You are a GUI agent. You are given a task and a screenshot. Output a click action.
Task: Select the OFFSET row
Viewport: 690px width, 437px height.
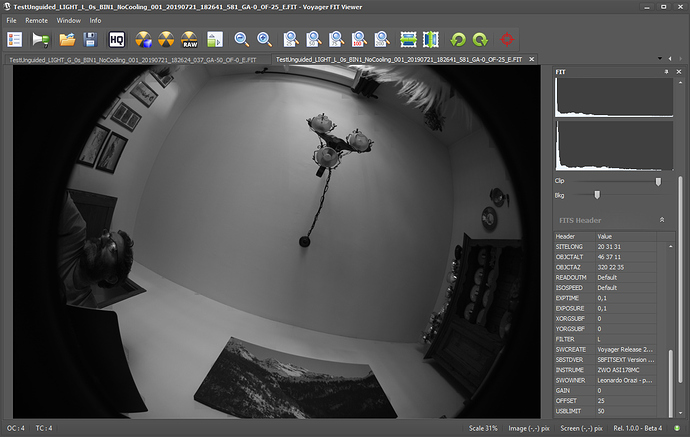[605, 401]
